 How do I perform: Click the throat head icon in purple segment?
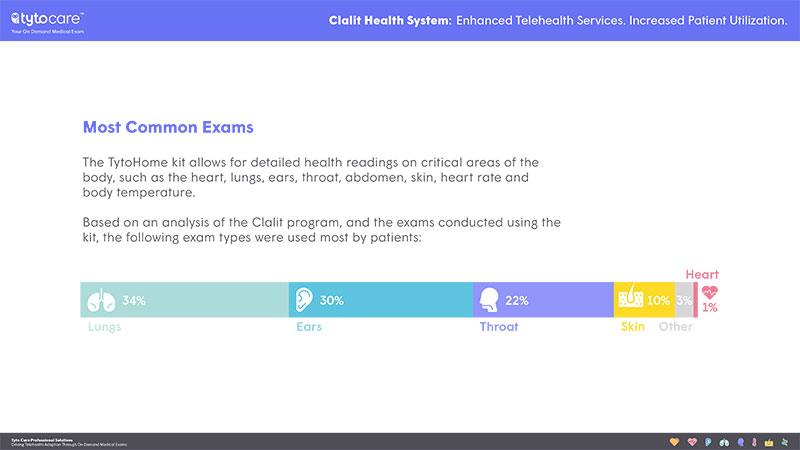pyautogui.click(x=489, y=299)
